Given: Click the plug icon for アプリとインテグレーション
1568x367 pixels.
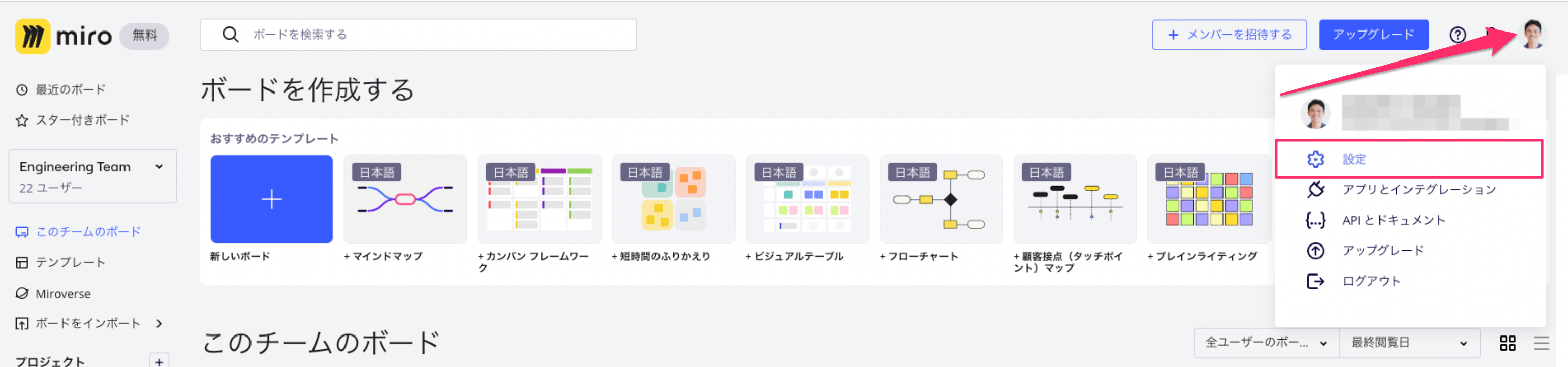Looking at the screenshot, I should tap(1315, 190).
